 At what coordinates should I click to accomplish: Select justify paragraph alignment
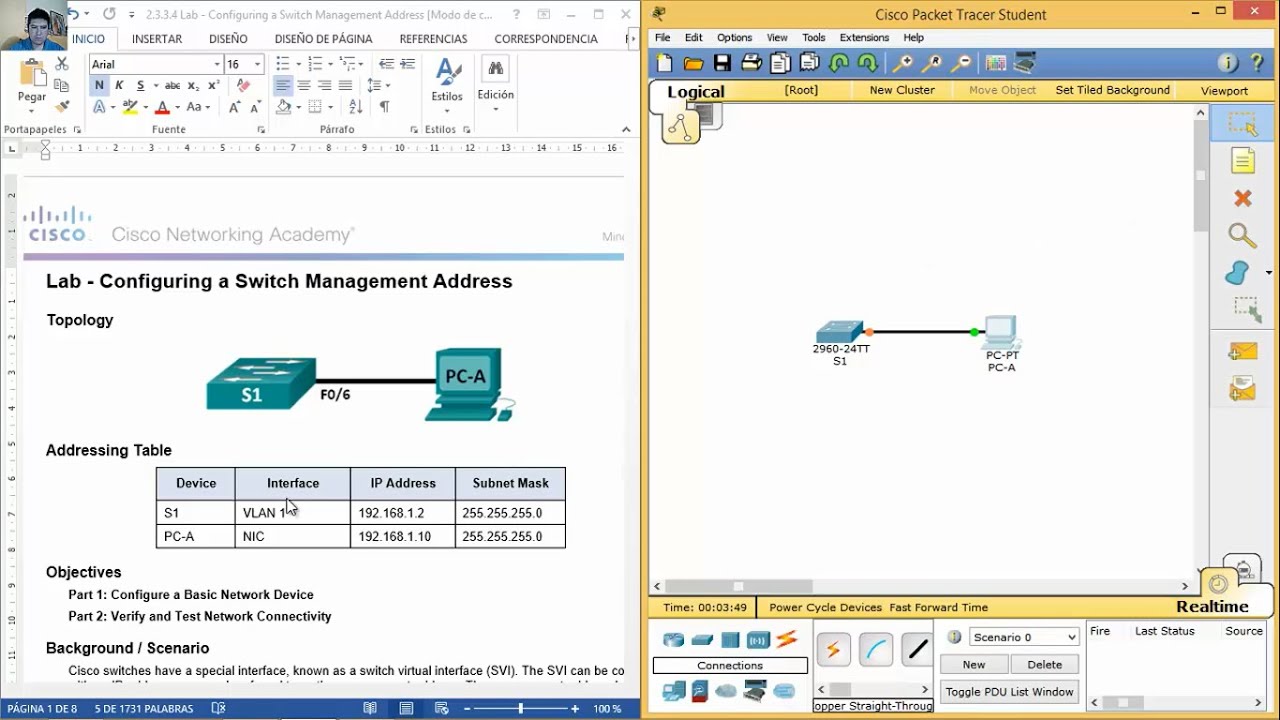pyautogui.click(x=346, y=86)
